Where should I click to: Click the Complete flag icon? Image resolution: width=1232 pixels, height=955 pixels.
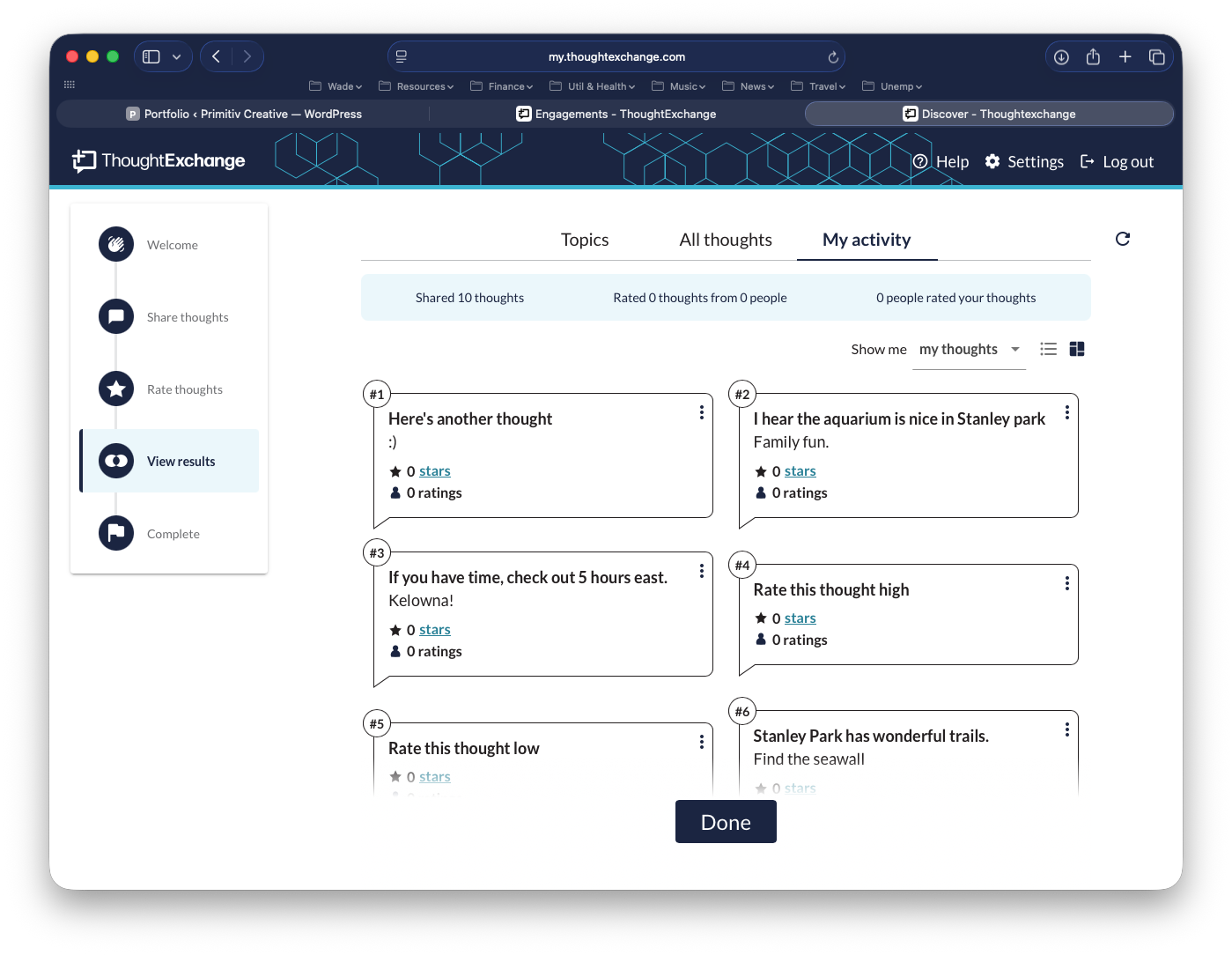tap(116, 533)
